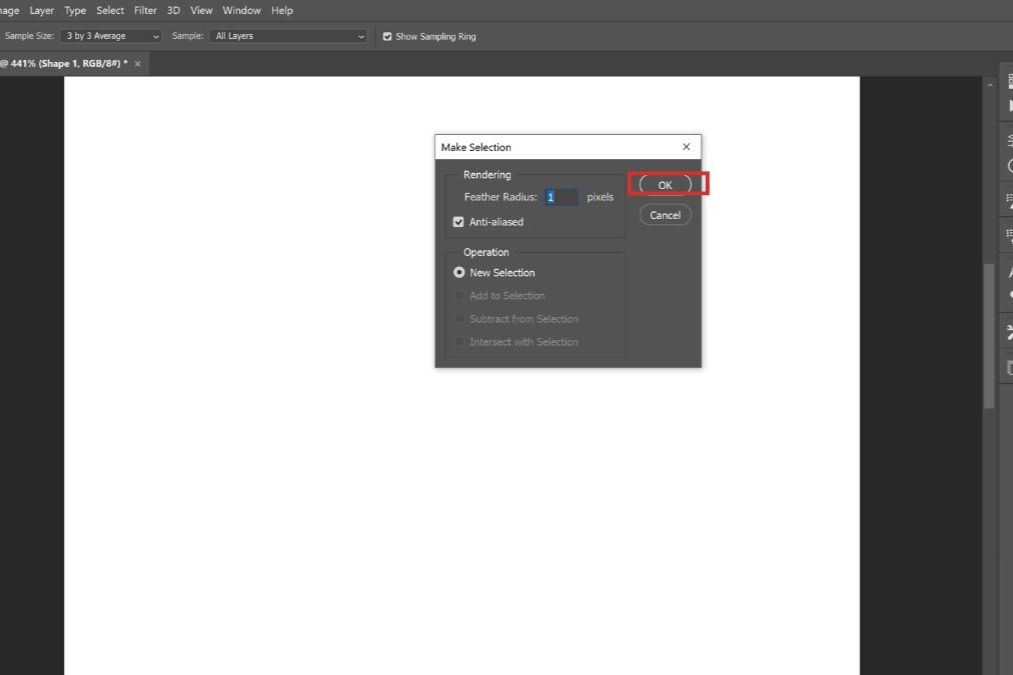Screen dimensions: 1013x675
Task: Expand the Sample All Layers dropdown
Action: coord(288,36)
